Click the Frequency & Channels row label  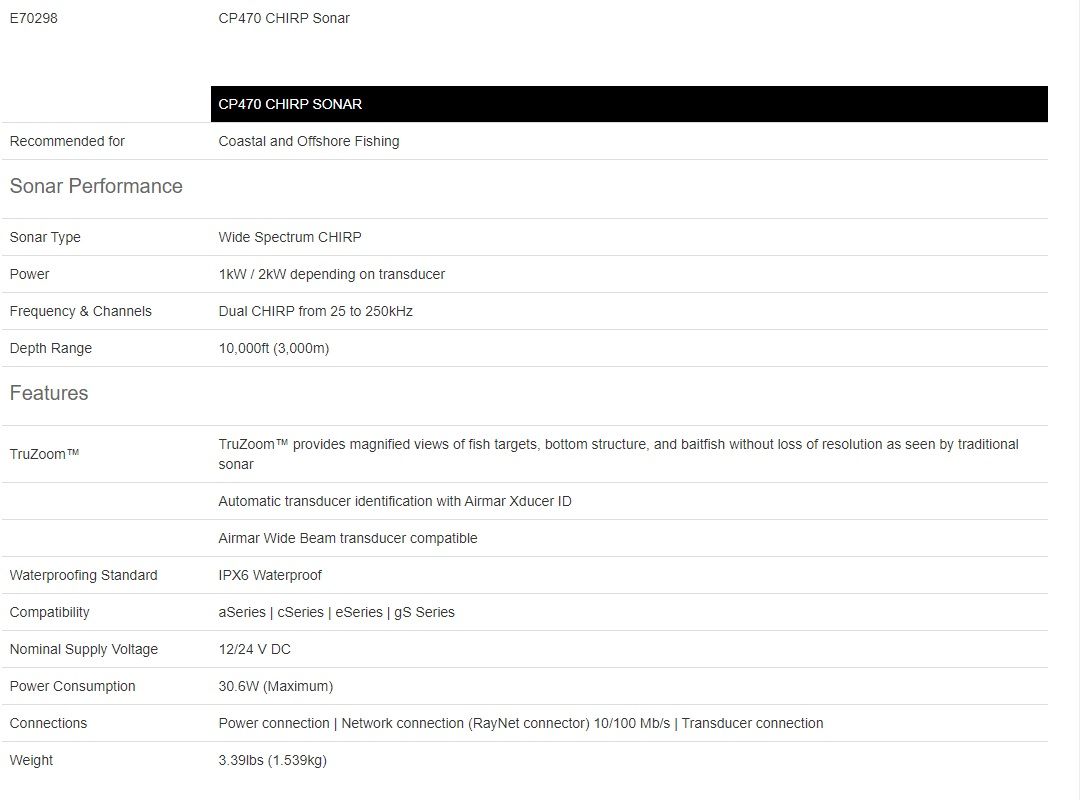81,311
